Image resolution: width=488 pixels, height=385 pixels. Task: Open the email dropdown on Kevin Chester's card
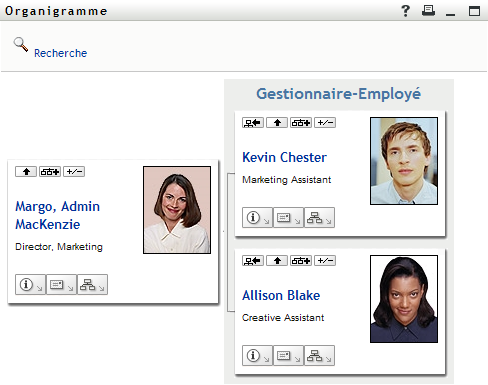coord(288,218)
